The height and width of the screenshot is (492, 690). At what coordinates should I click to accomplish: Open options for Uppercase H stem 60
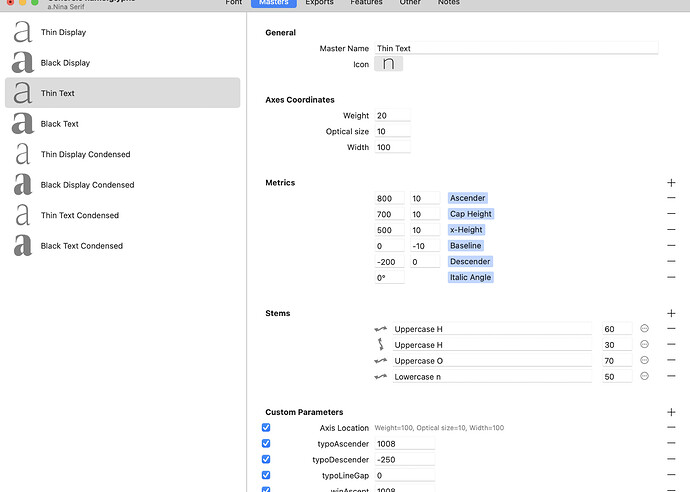coord(644,328)
